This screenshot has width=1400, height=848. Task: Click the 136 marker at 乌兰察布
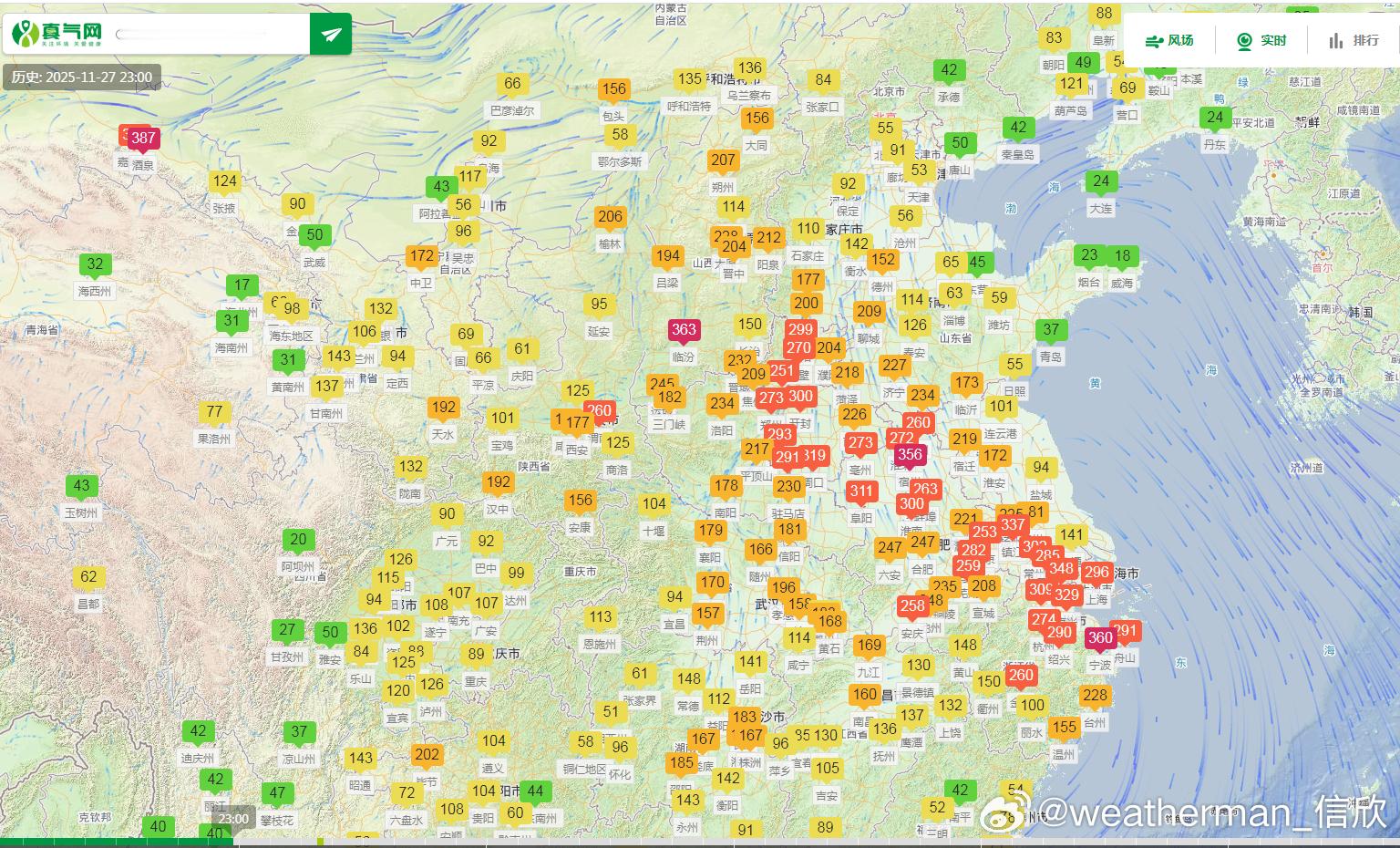749,67
